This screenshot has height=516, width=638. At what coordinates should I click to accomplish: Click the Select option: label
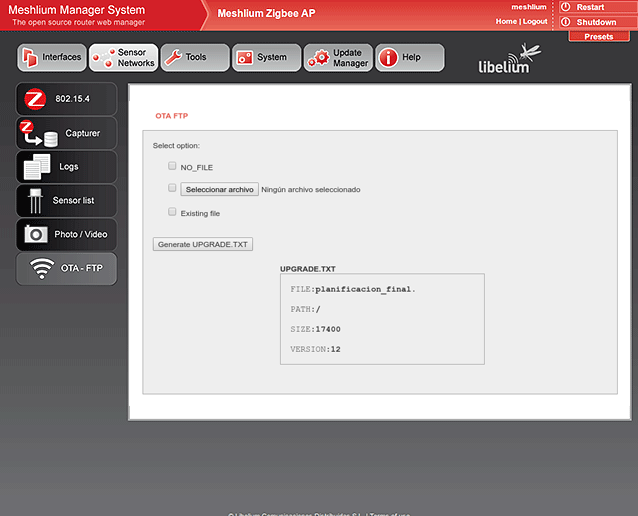click(176, 146)
